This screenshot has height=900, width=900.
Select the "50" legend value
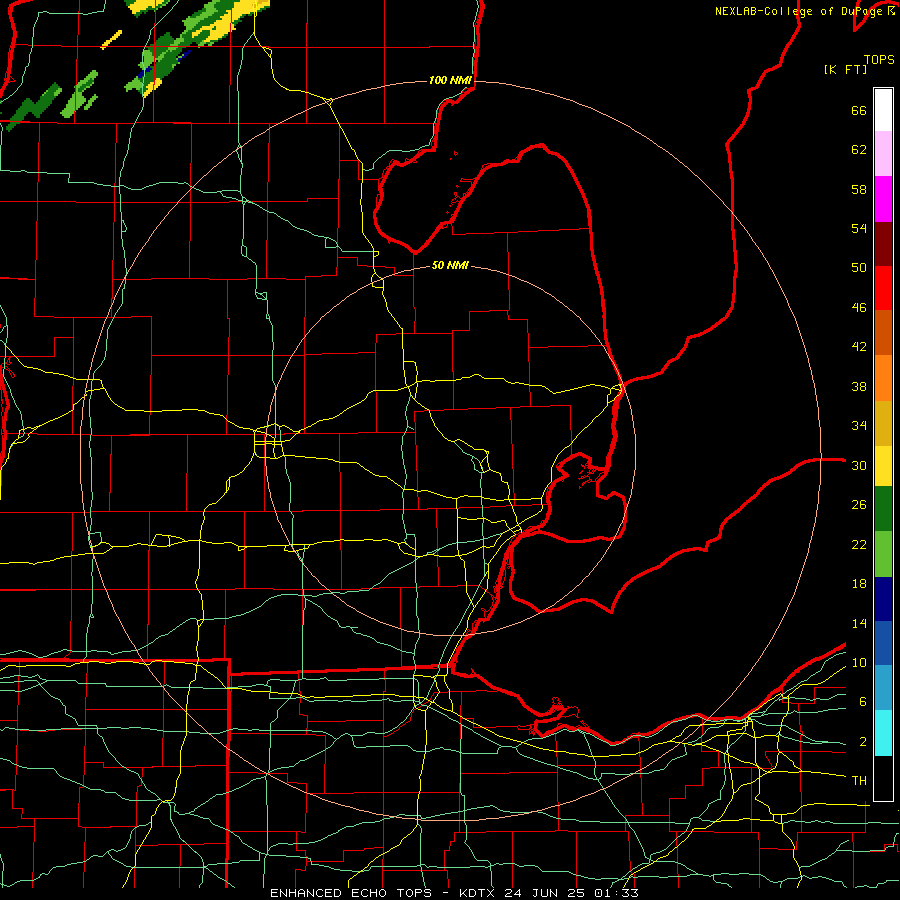coord(859,268)
